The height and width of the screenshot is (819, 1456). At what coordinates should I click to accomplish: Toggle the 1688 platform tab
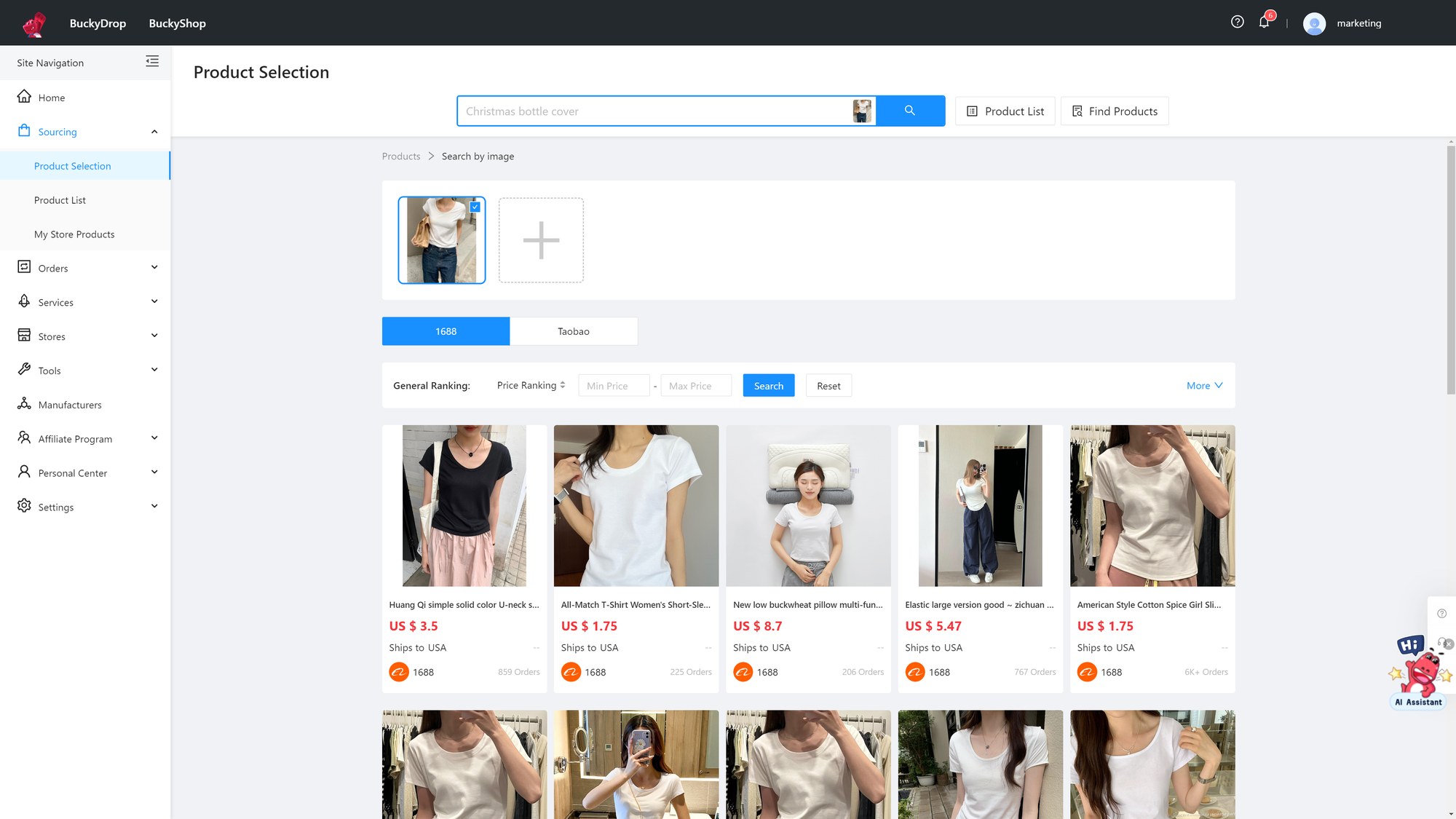click(446, 331)
